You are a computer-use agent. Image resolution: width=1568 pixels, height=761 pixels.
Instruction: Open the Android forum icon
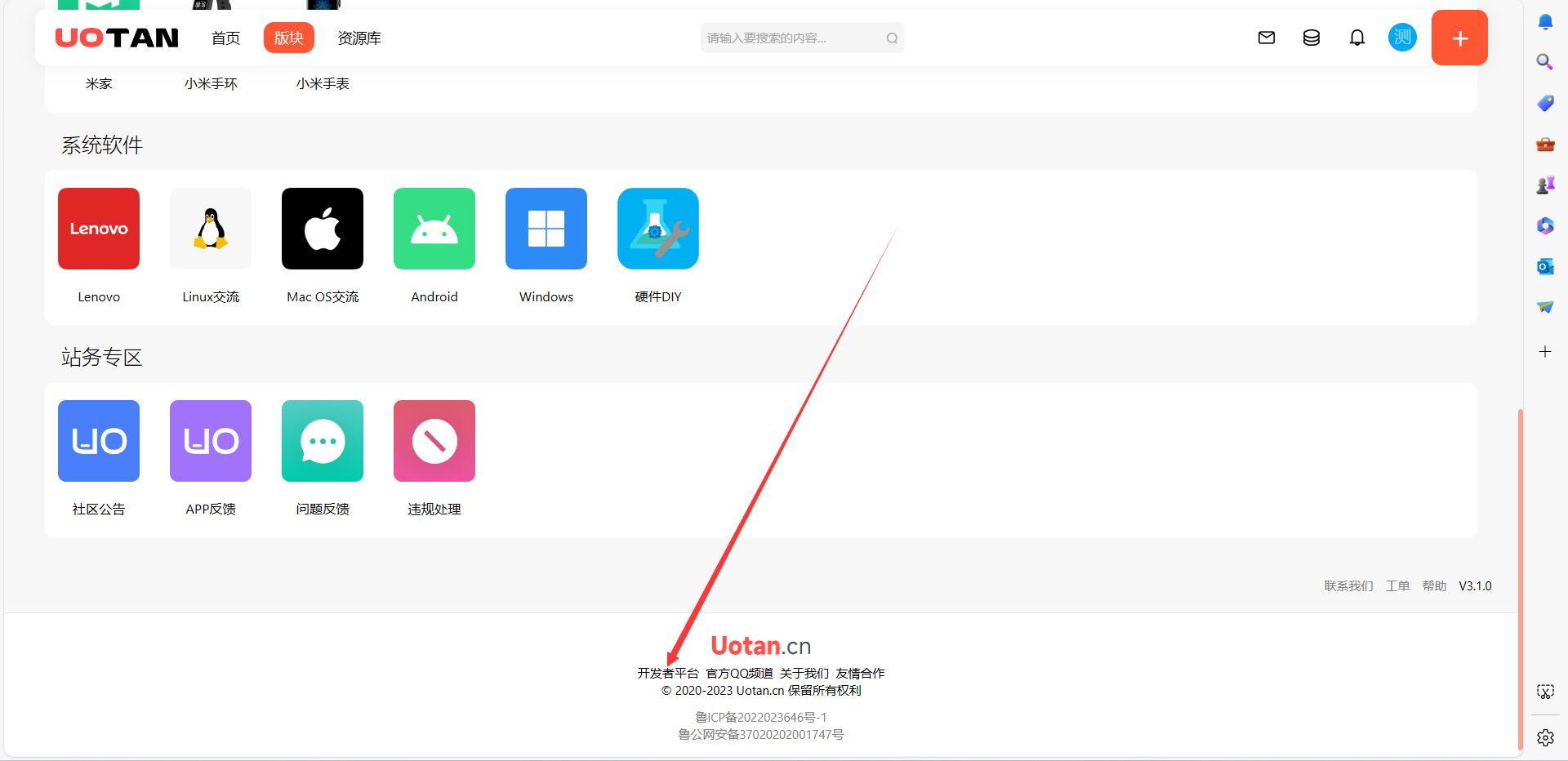[434, 229]
